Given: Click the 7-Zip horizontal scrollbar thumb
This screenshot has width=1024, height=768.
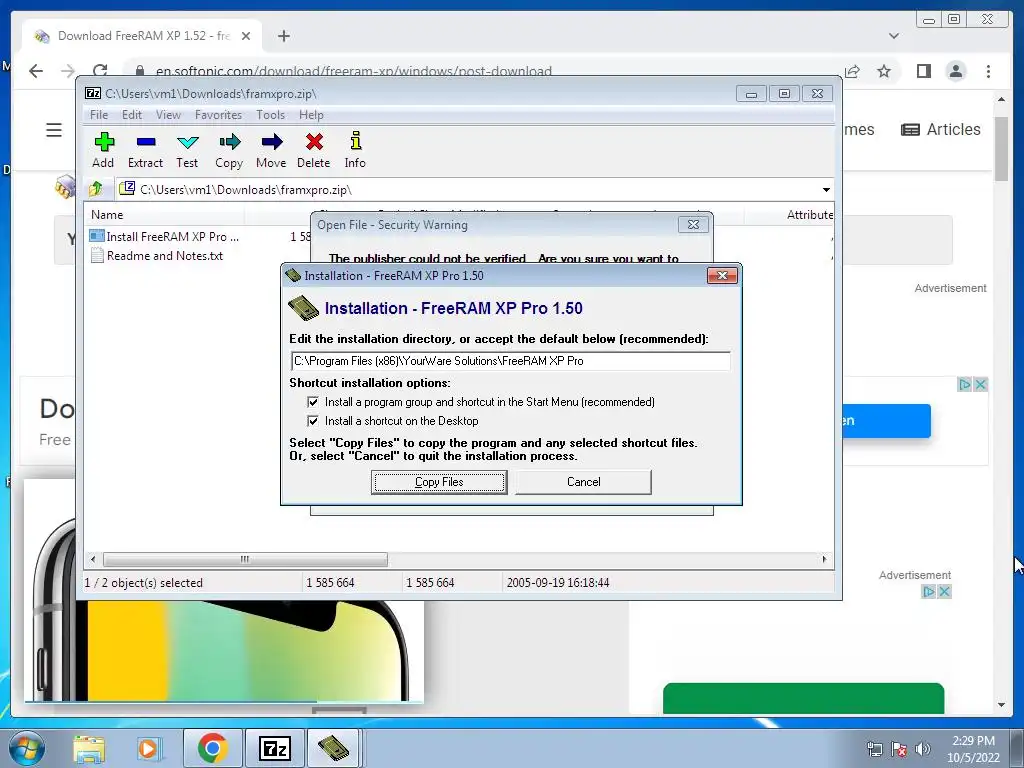Looking at the screenshot, I should (x=245, y=559).
